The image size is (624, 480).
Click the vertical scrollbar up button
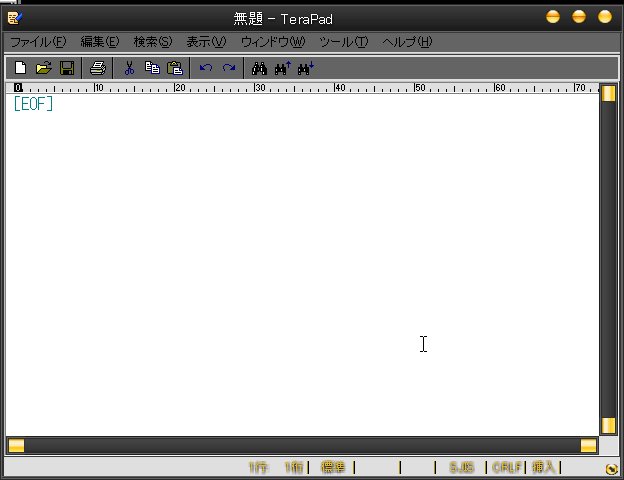tap(608, 94)
